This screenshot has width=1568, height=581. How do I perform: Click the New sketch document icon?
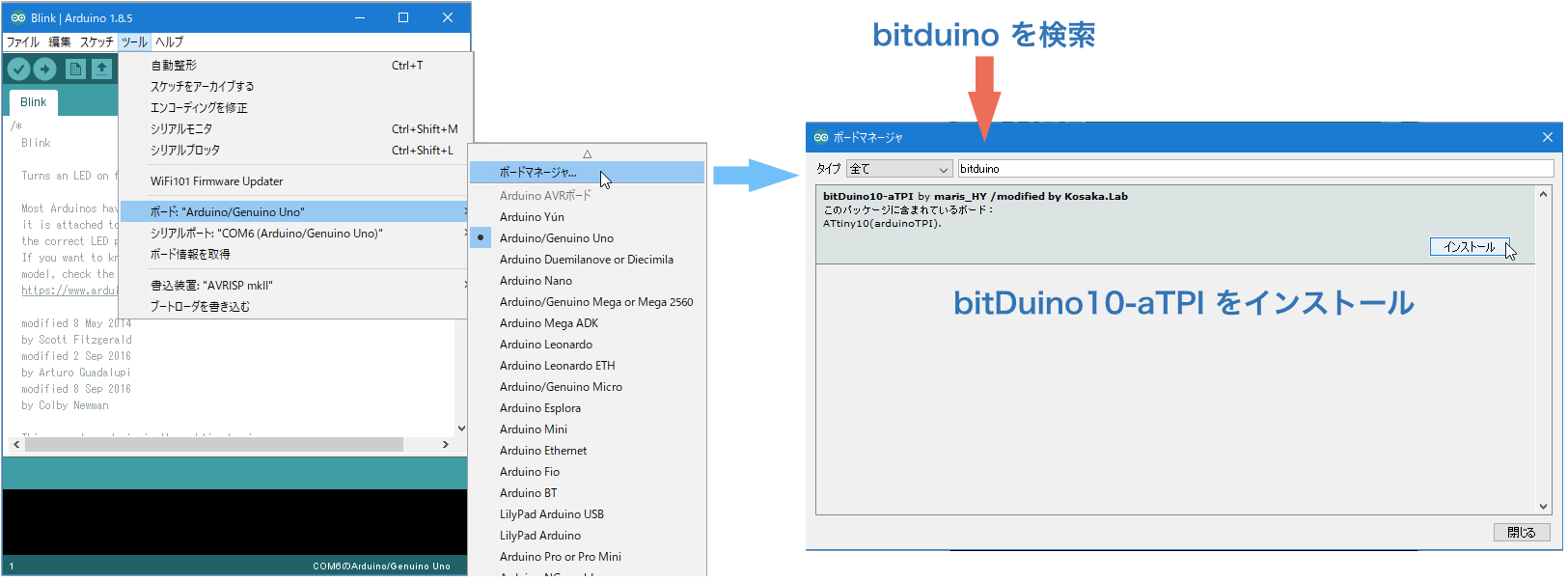tap(75, 69)
